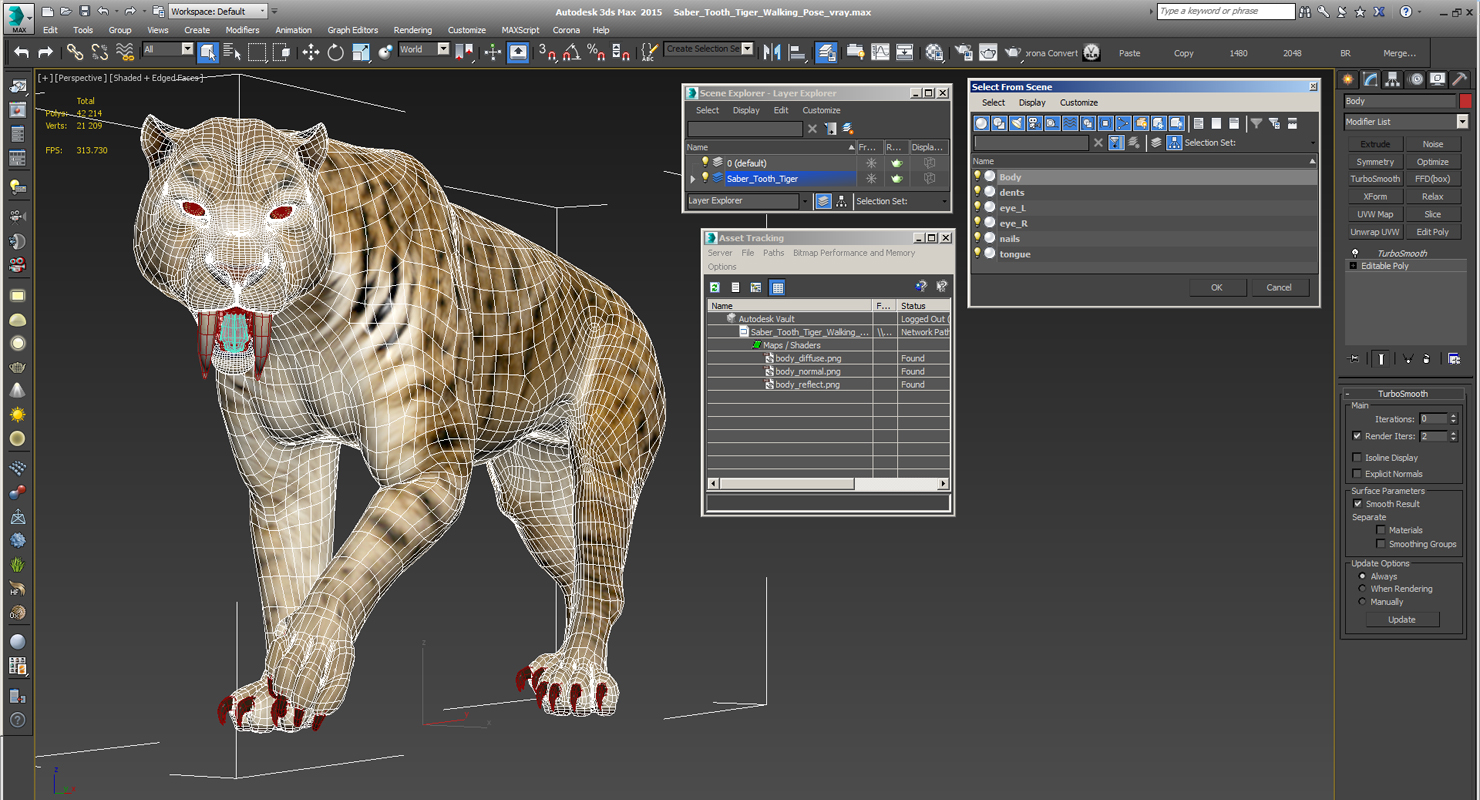Viewport: 1480px width, 800px height.
Task: Open the MAXScript menu
Action: point(520,30)
